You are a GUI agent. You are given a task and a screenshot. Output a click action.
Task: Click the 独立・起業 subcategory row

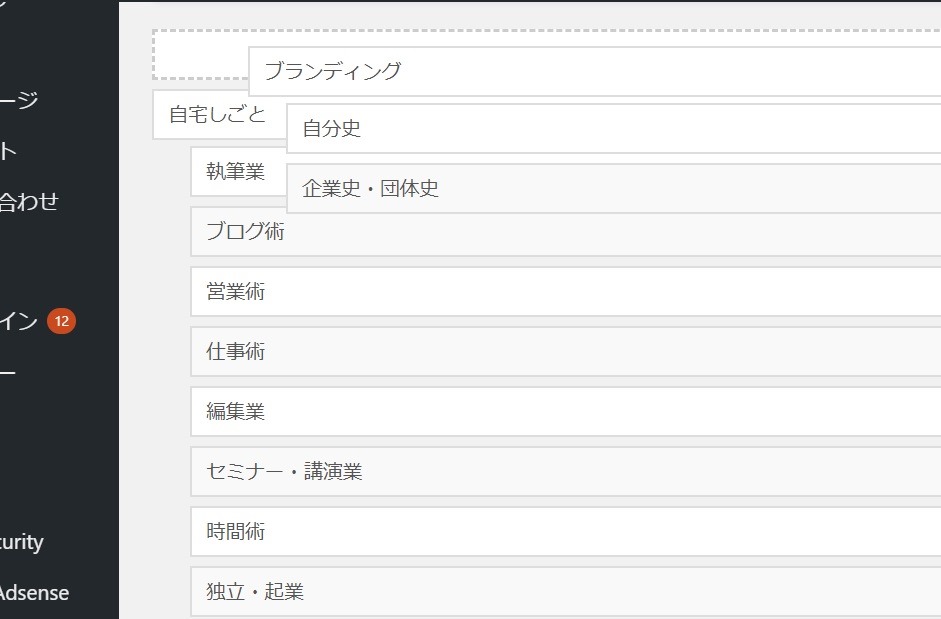[565, 592]
